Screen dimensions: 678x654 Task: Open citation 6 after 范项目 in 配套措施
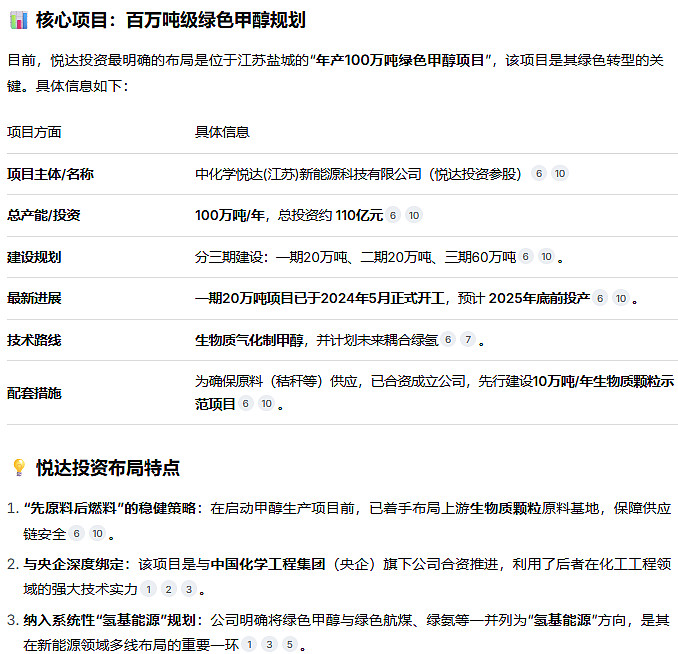(246, 404)
